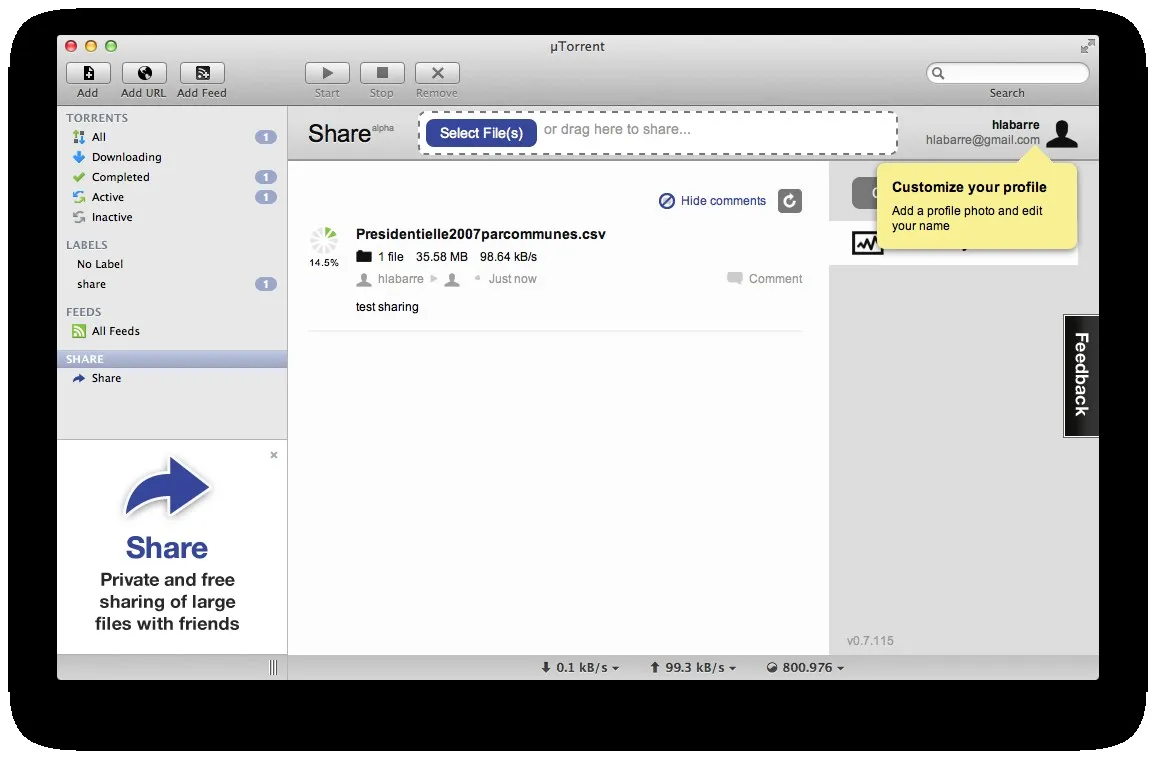This screenshot has width=1156, height=759.
Task: Click the hlabarre@gmail.com email text
Action: tap(983, 139)
